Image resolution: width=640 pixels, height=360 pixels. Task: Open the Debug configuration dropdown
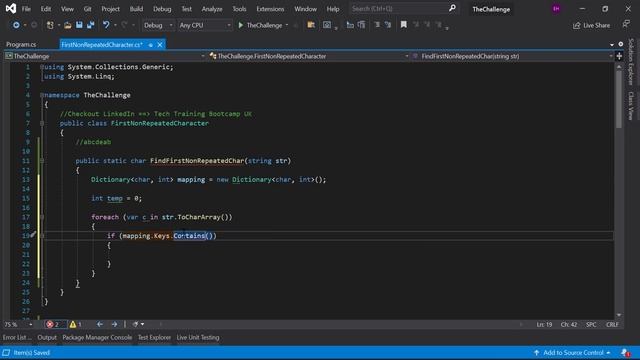point(158,25)
